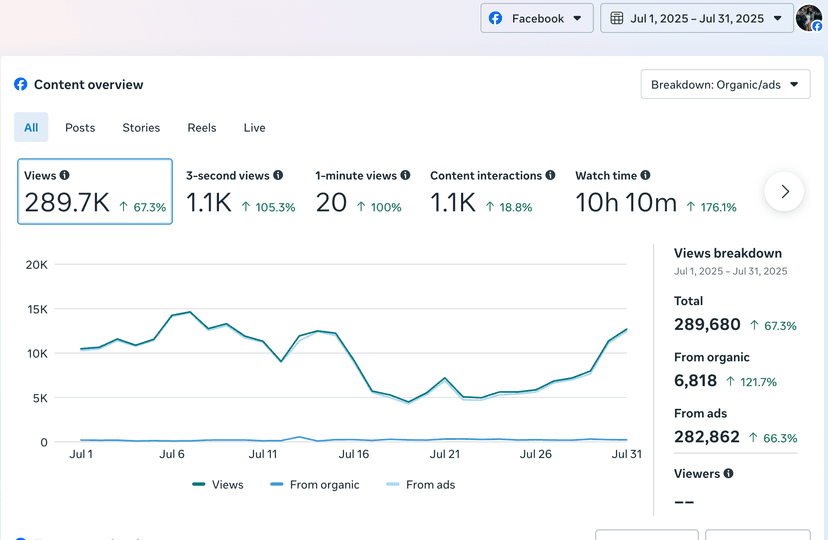Viewport: 828px width, 540px height.
Task: Click the 20K label on chart y-axis
Action: tap(36, 265)
